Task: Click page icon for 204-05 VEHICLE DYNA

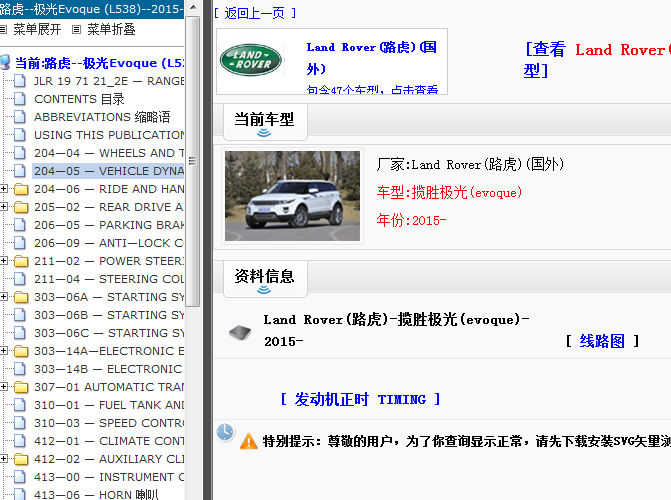Action: (19, 170)
